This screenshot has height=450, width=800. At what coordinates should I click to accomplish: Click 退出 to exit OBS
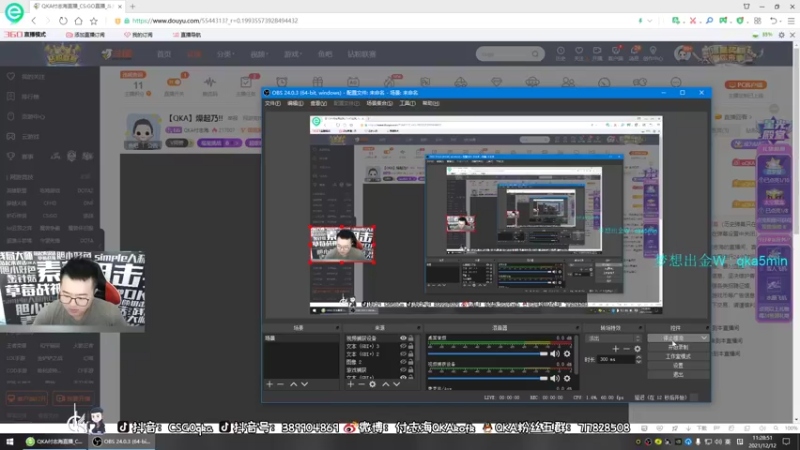coord(678,374)
